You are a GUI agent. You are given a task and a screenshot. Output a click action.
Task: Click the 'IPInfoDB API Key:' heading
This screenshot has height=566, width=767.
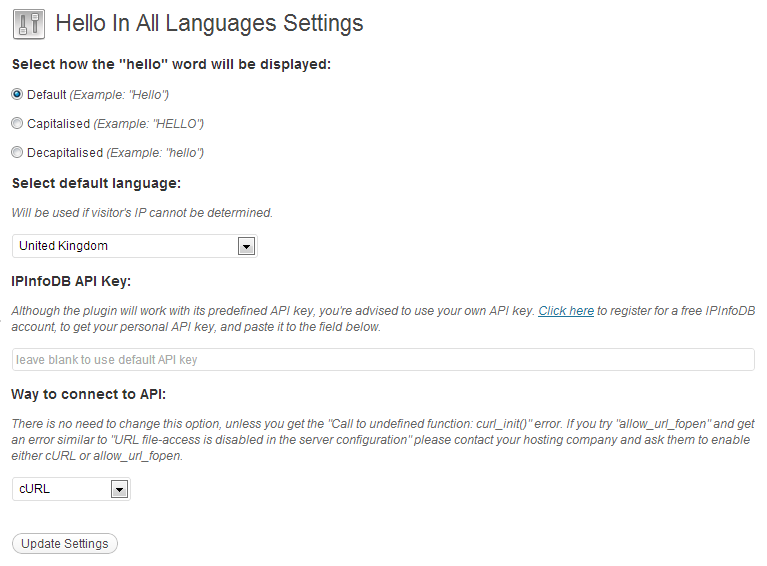[71, 281]
